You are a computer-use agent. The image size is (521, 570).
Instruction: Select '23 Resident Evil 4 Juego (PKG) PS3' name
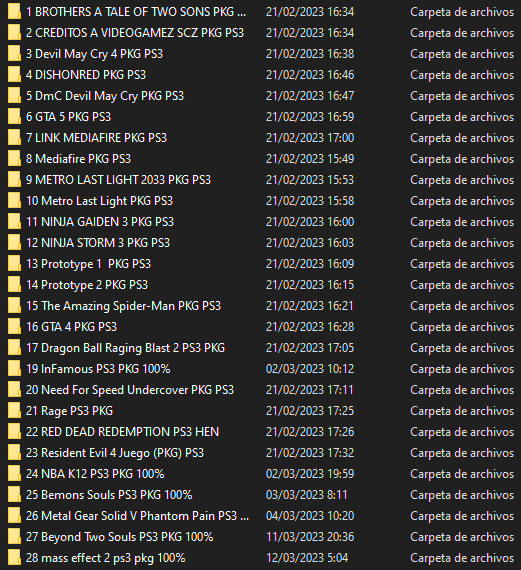(115, 453)
